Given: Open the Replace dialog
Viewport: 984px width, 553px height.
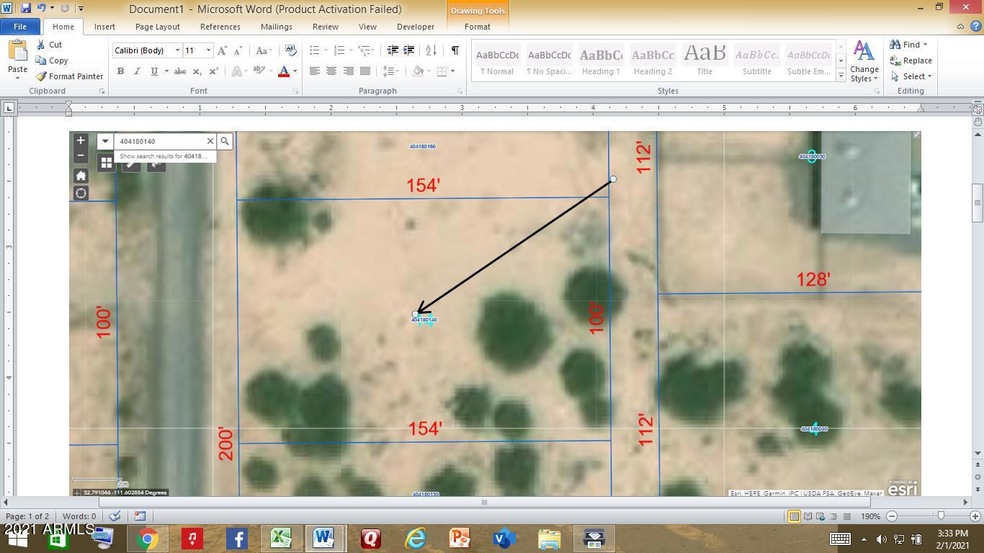Looking at the screenshot, I should (x=911, y=60).
